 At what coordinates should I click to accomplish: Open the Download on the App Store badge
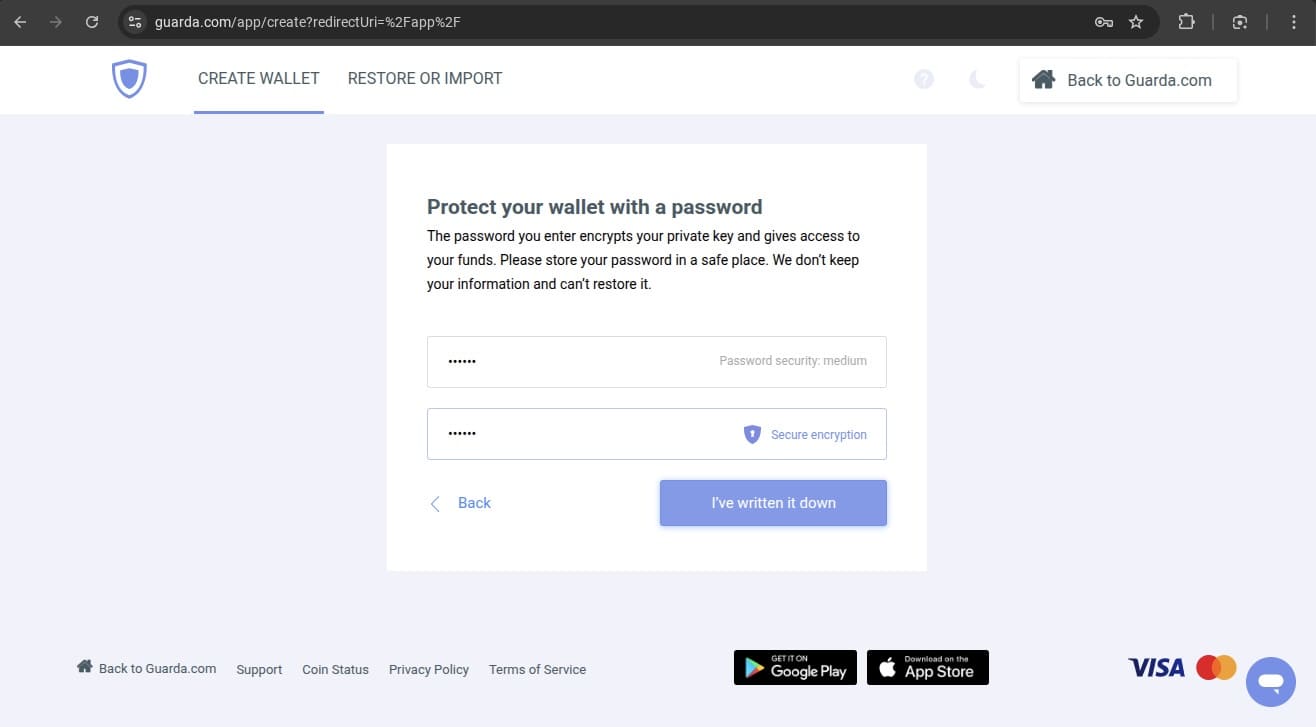(x=928, y=667)
